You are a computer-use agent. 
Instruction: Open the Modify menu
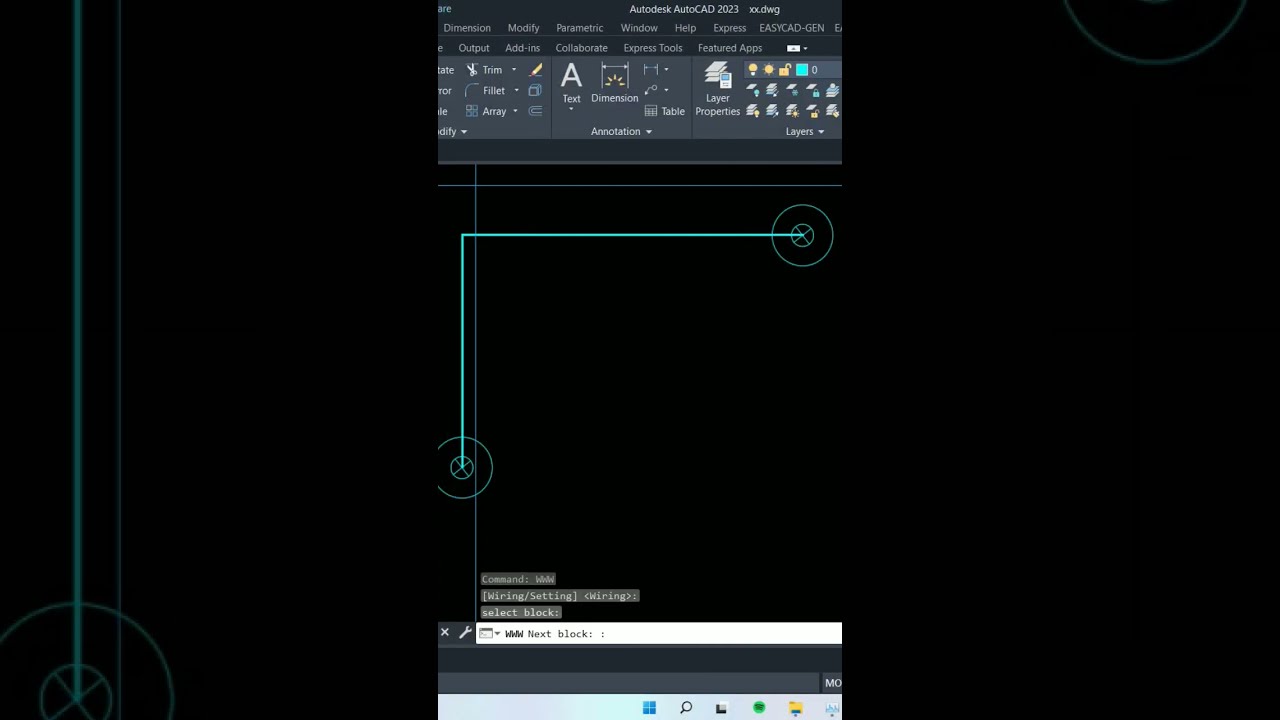click(523, 28)
